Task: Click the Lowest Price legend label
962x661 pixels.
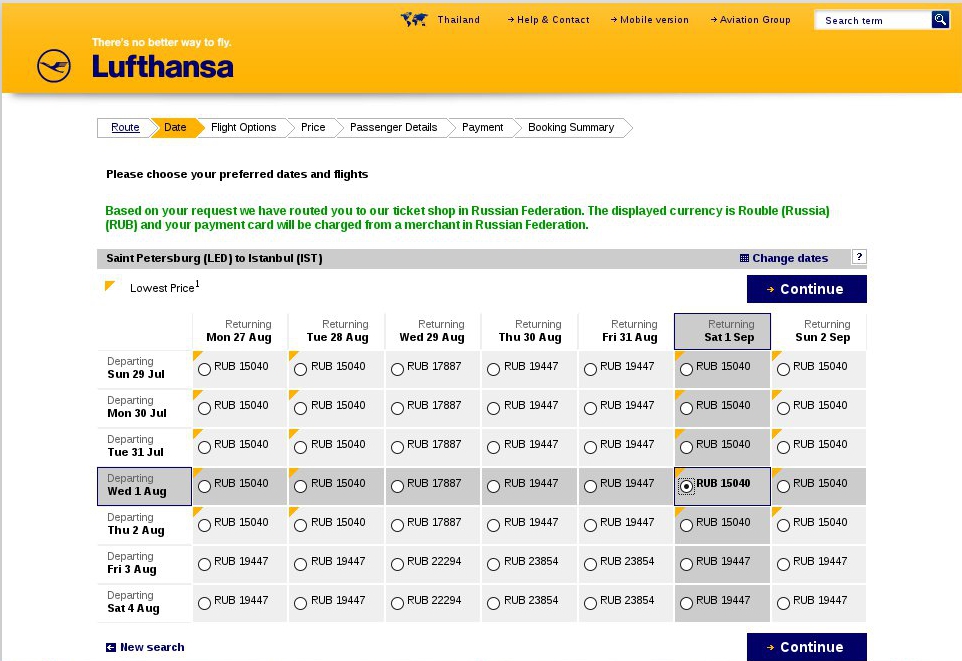Action: coord(164,287)
